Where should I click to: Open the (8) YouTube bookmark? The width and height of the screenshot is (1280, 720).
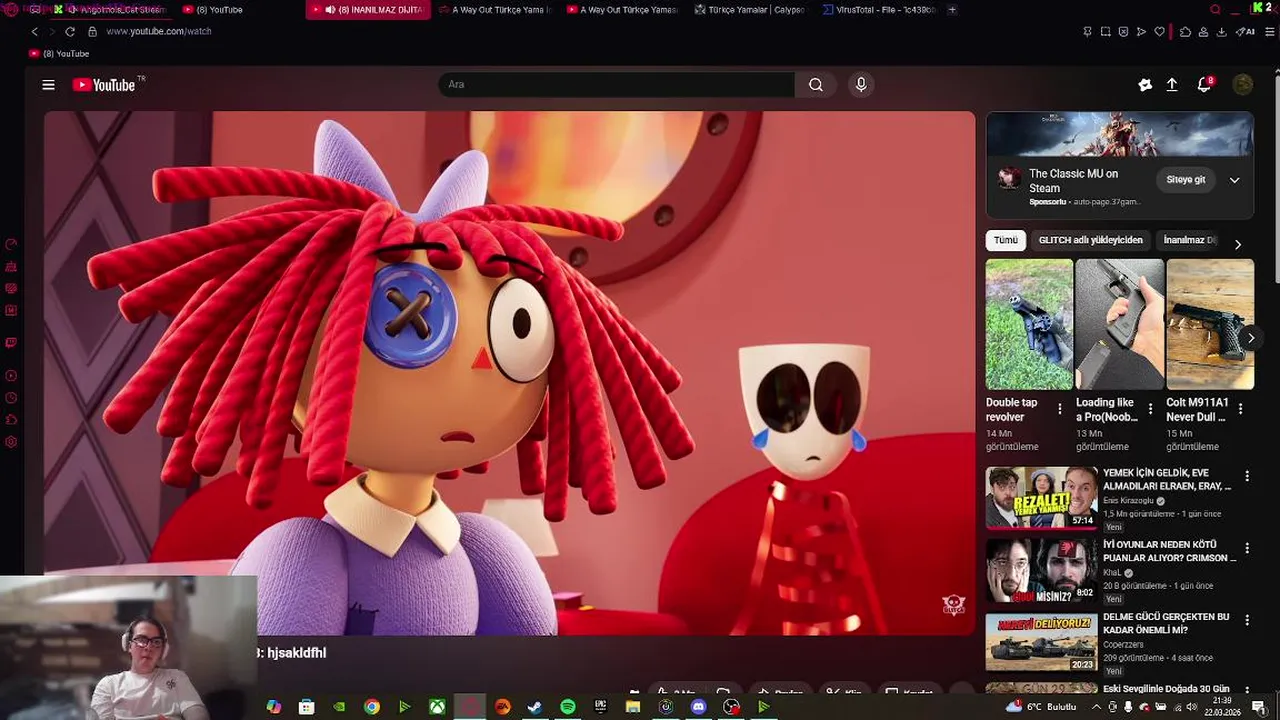(60, 54)
